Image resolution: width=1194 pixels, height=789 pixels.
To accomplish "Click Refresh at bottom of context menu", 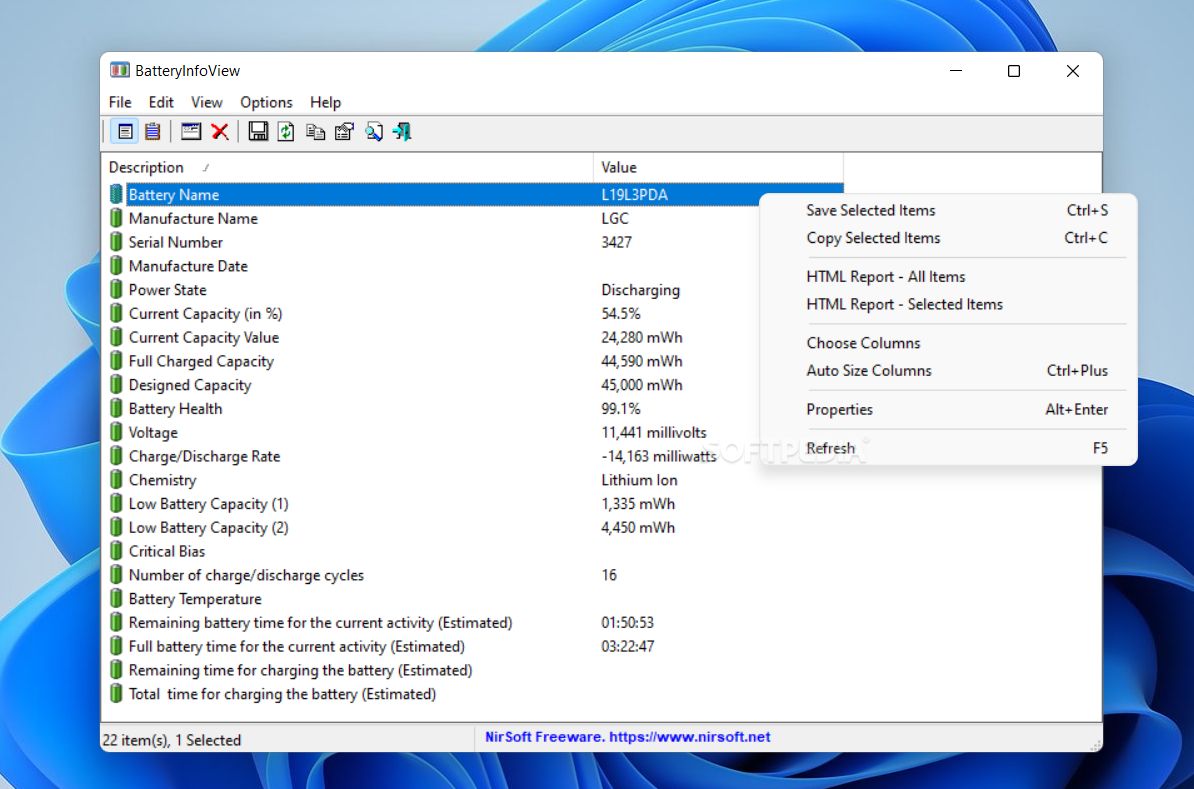I will pos(831,447).
